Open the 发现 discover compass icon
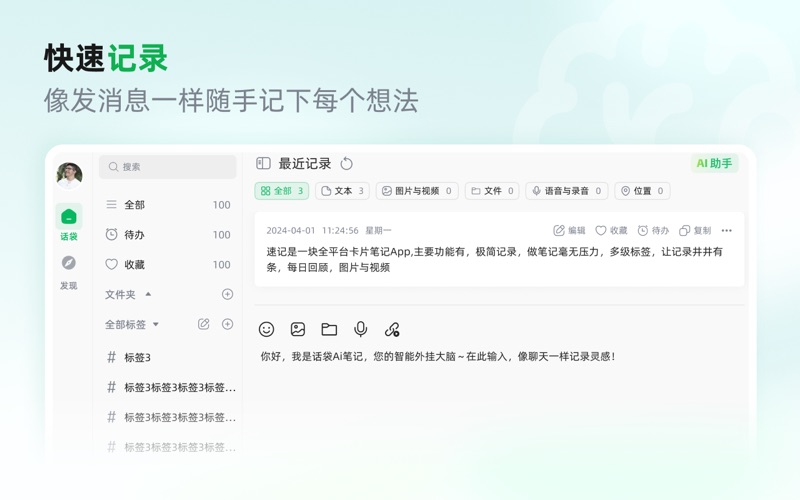 coord(68,263)
